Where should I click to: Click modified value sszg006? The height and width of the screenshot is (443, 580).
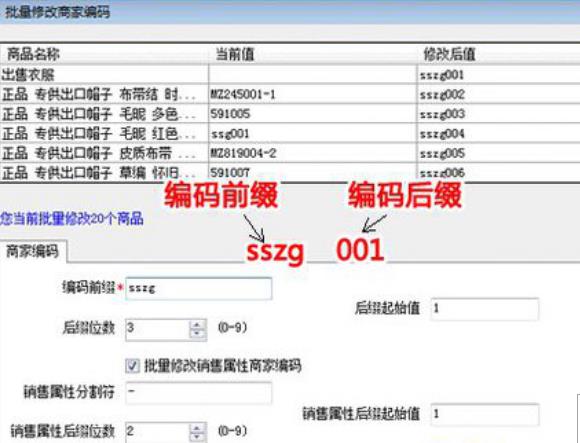pos(442,173)
